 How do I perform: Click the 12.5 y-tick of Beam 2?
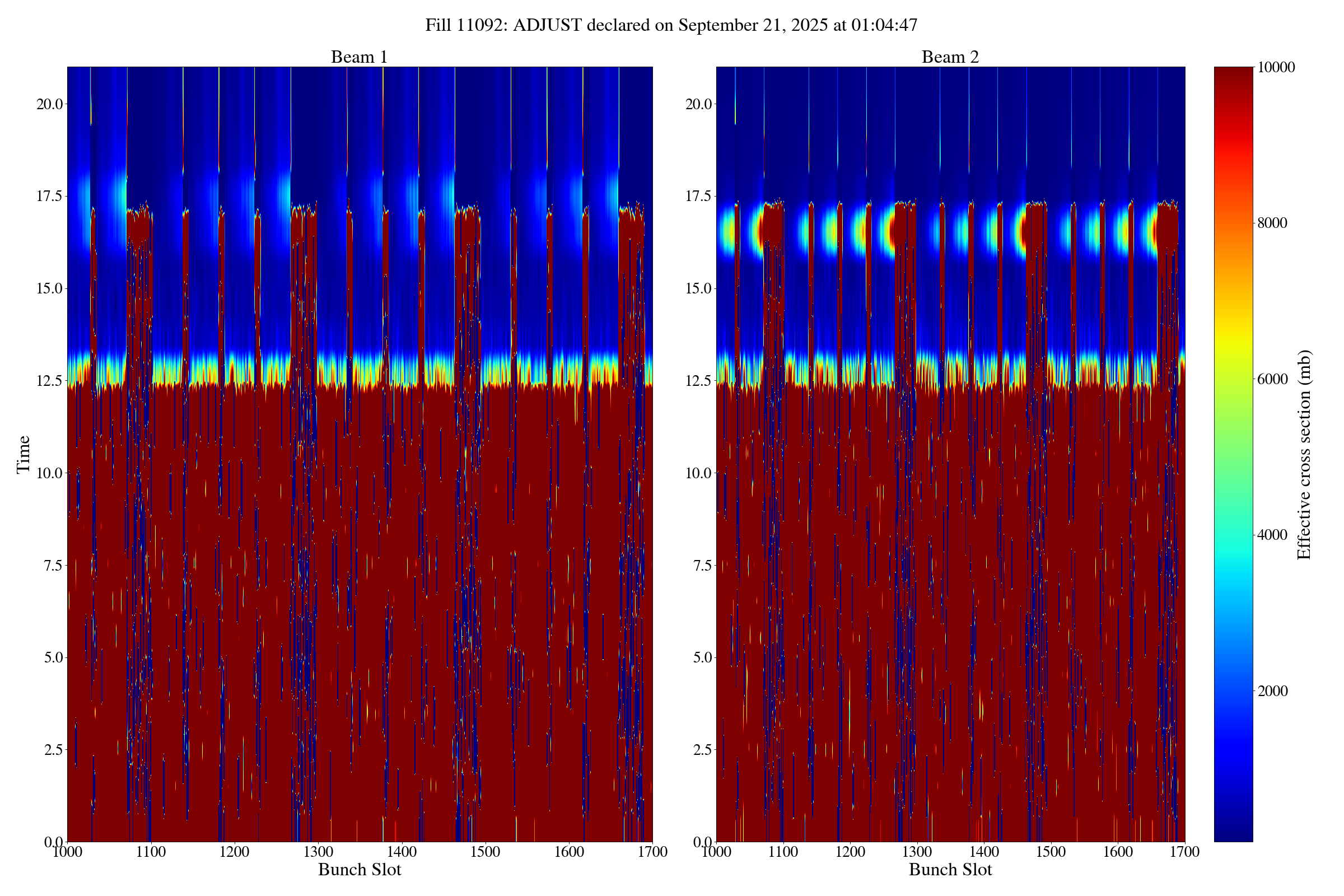[698, 381]
